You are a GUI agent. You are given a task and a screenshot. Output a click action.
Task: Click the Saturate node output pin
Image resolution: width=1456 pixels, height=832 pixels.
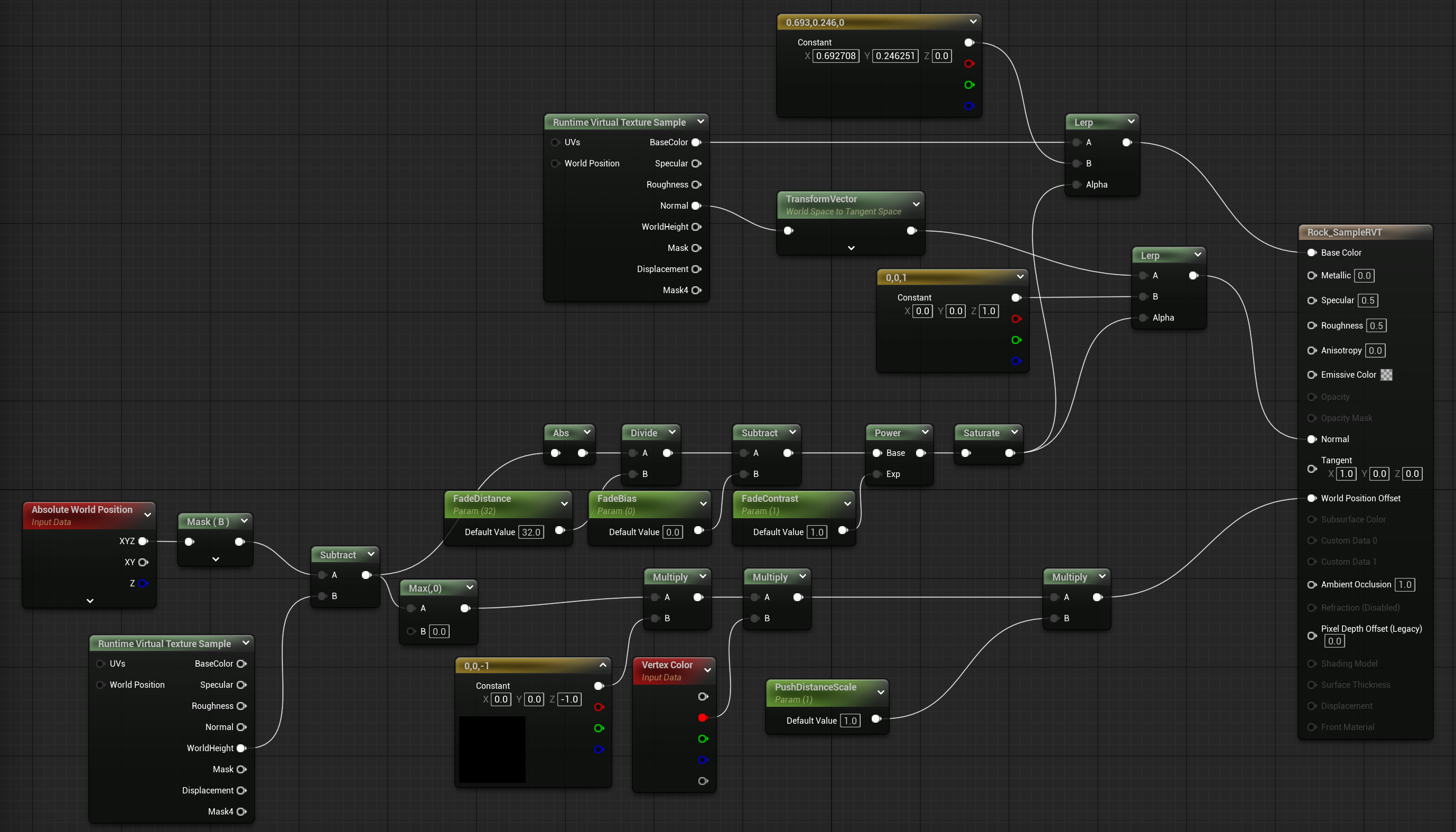pyautogui.click(x=1010, y=453)
